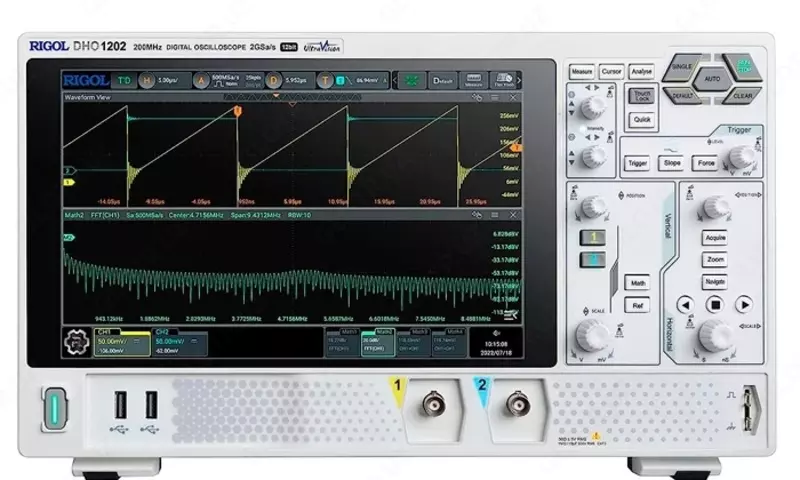Viewport: 800px width, 480px height.
Task: Tap the green grid icon in top toolbar
Action: pyautogui.click(x=410, y=81)
